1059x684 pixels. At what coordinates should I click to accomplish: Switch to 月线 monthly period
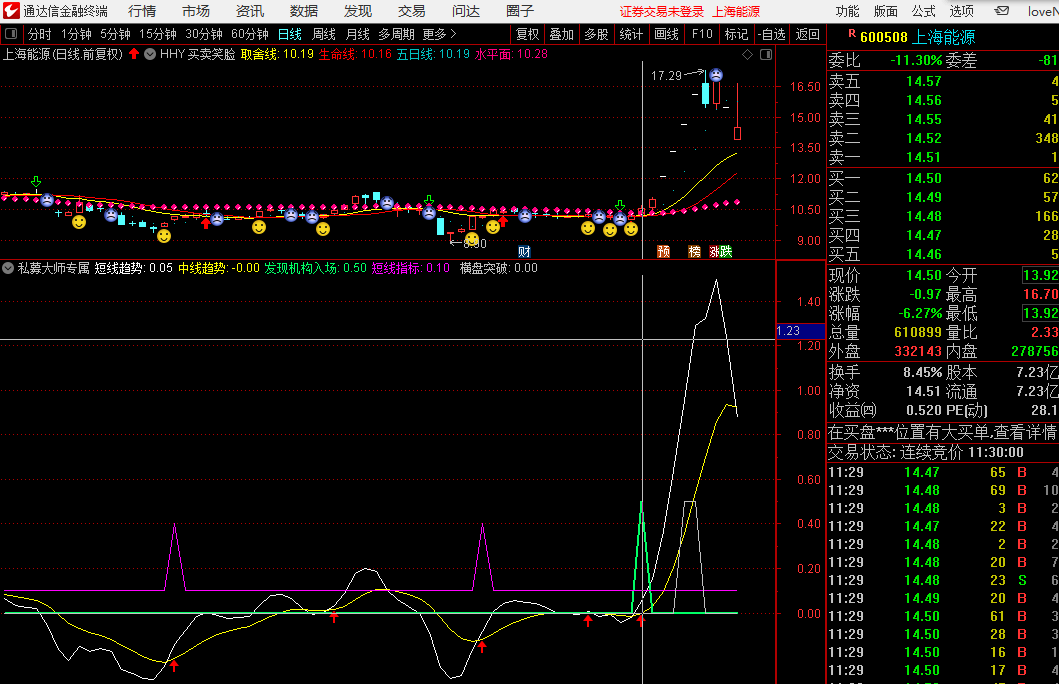pos(357,34)
